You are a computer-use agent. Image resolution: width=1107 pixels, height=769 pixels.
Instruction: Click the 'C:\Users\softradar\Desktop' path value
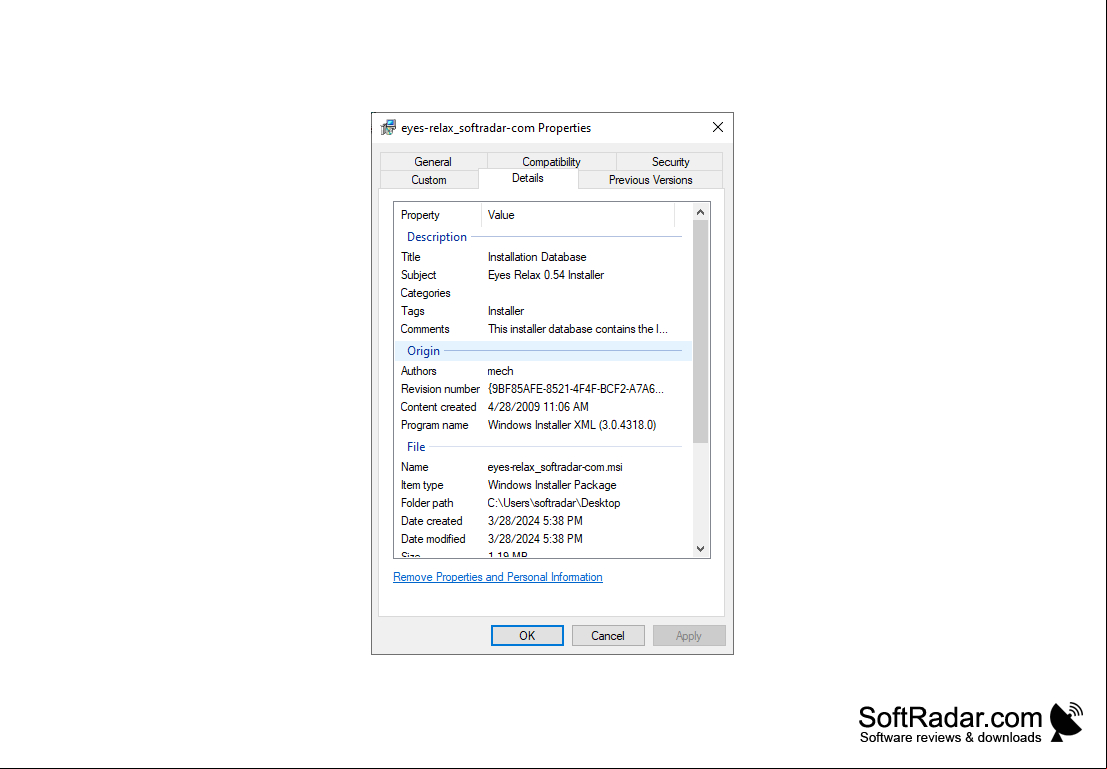[x=554, y=503]
